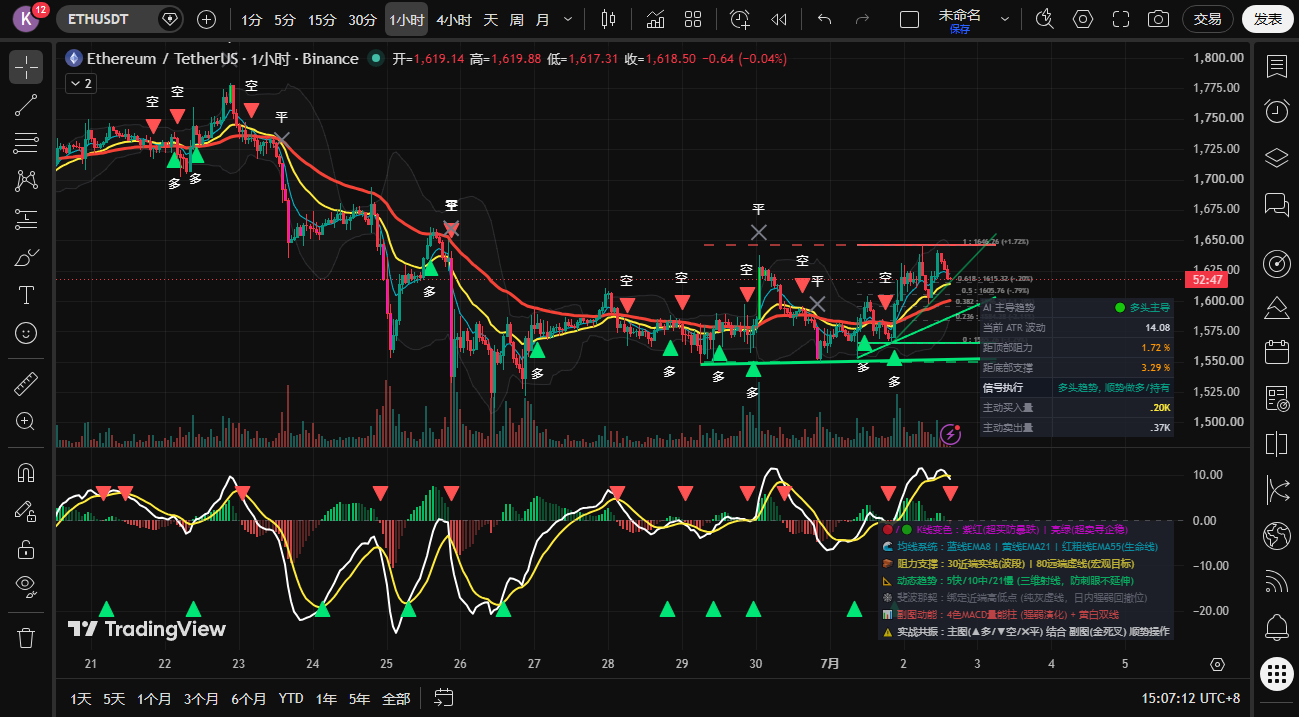Activate the magnet snap mode
1299x717 pixels.
pos(26,472)
